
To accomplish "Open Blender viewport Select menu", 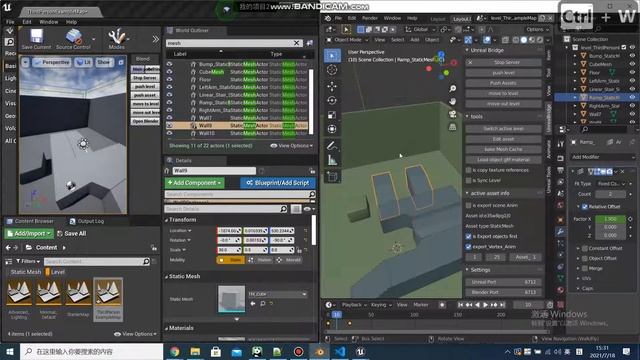I will coord(398,40).
